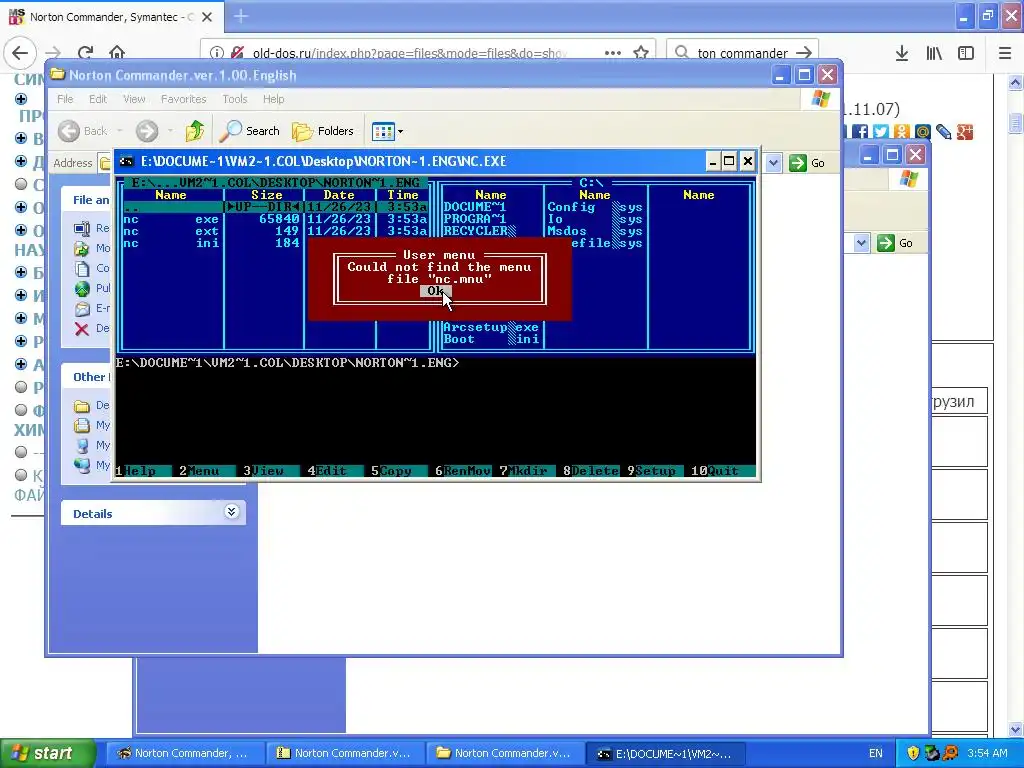Select the nc ext file row
1024x768 pixels.
pos(276,231)
